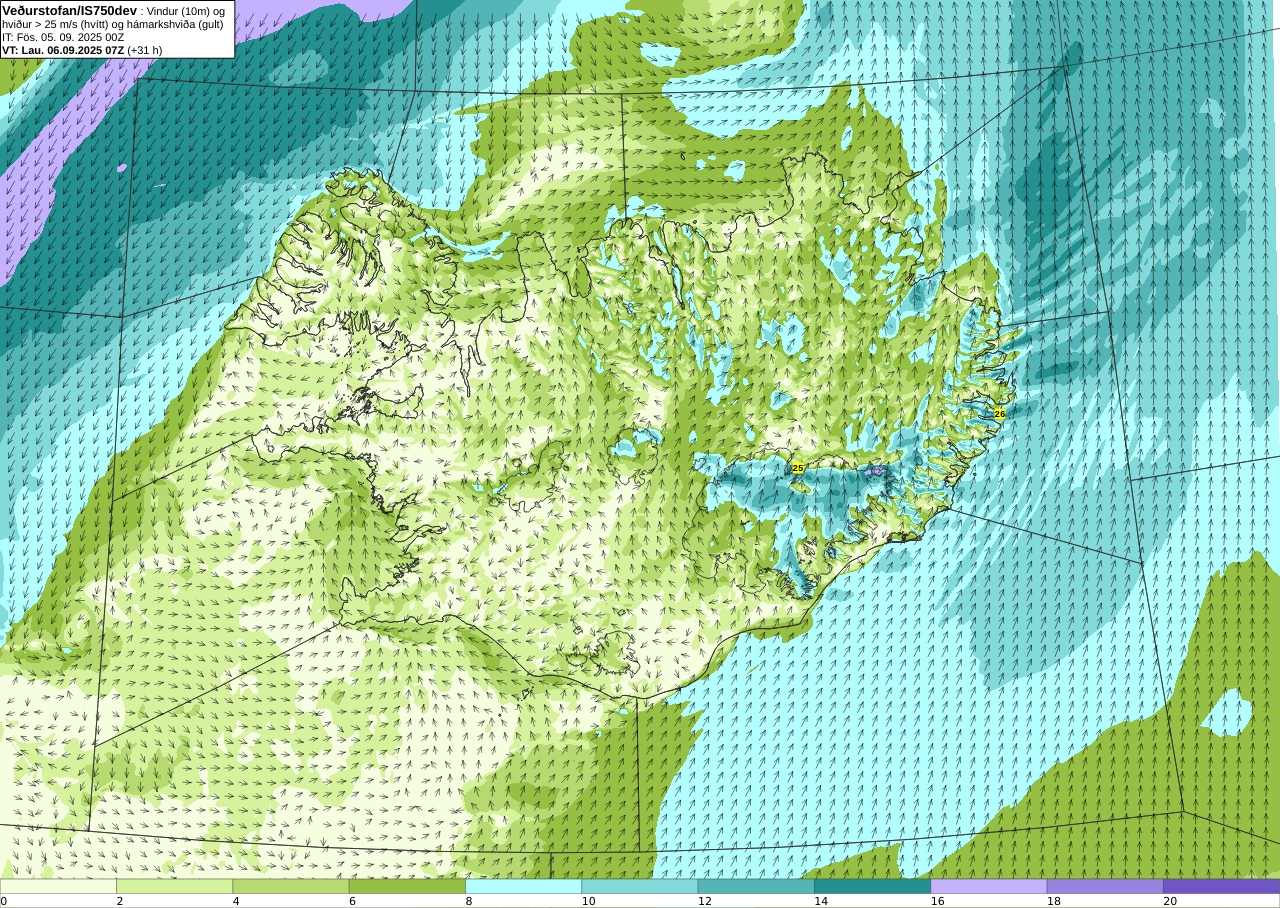The image size is (1280, 908).
Task: Click the "Veðurstofan/IS750dev" title text
Action: pos(70,10)
